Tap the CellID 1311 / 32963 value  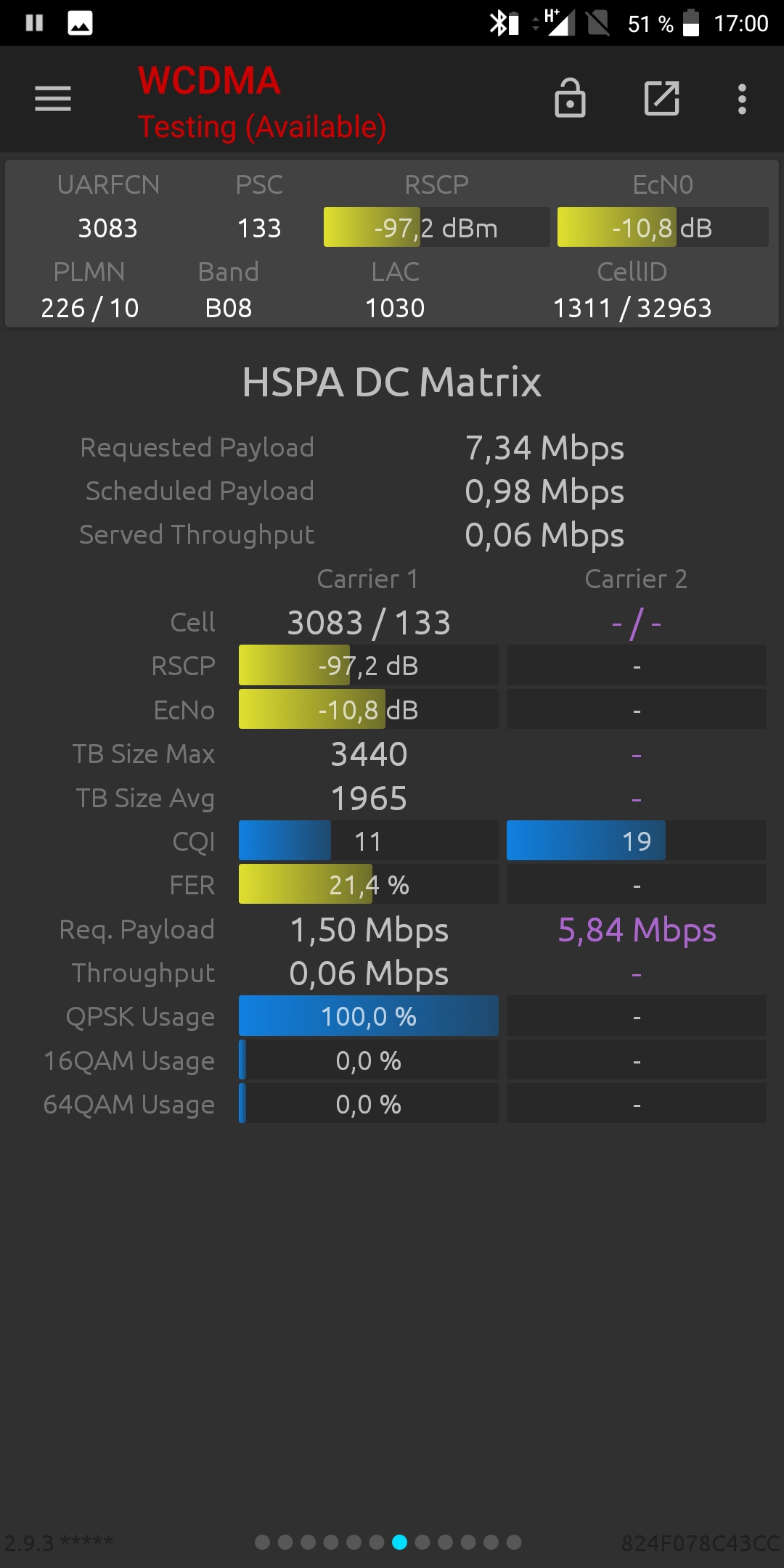pos(632,308)
